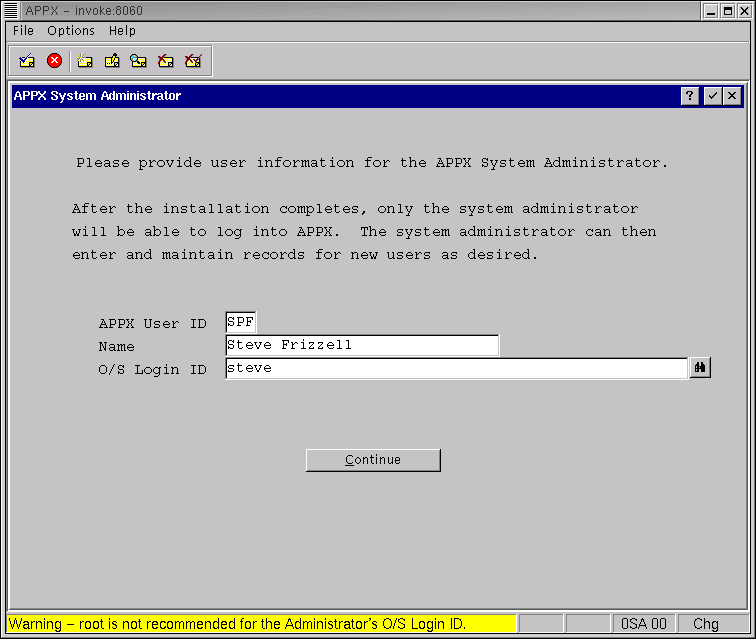The height and width of the screenshot is (639, 756).
Task: Click the O/S Login ID label
Action: pos(152,369)
